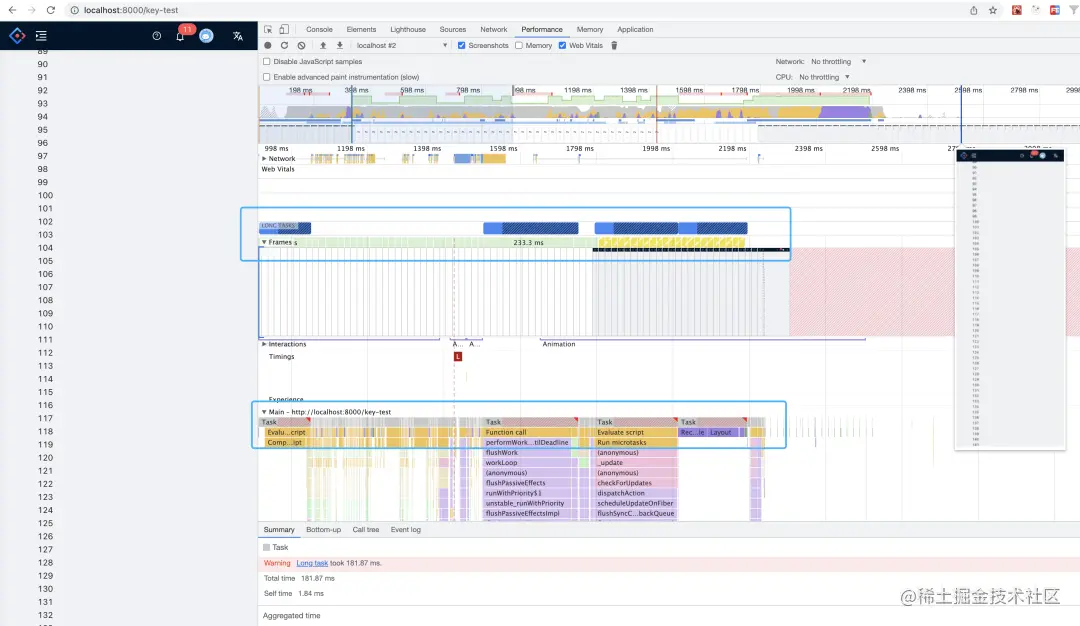Toggle the sidebar menu fold icon

pos(41,36)
